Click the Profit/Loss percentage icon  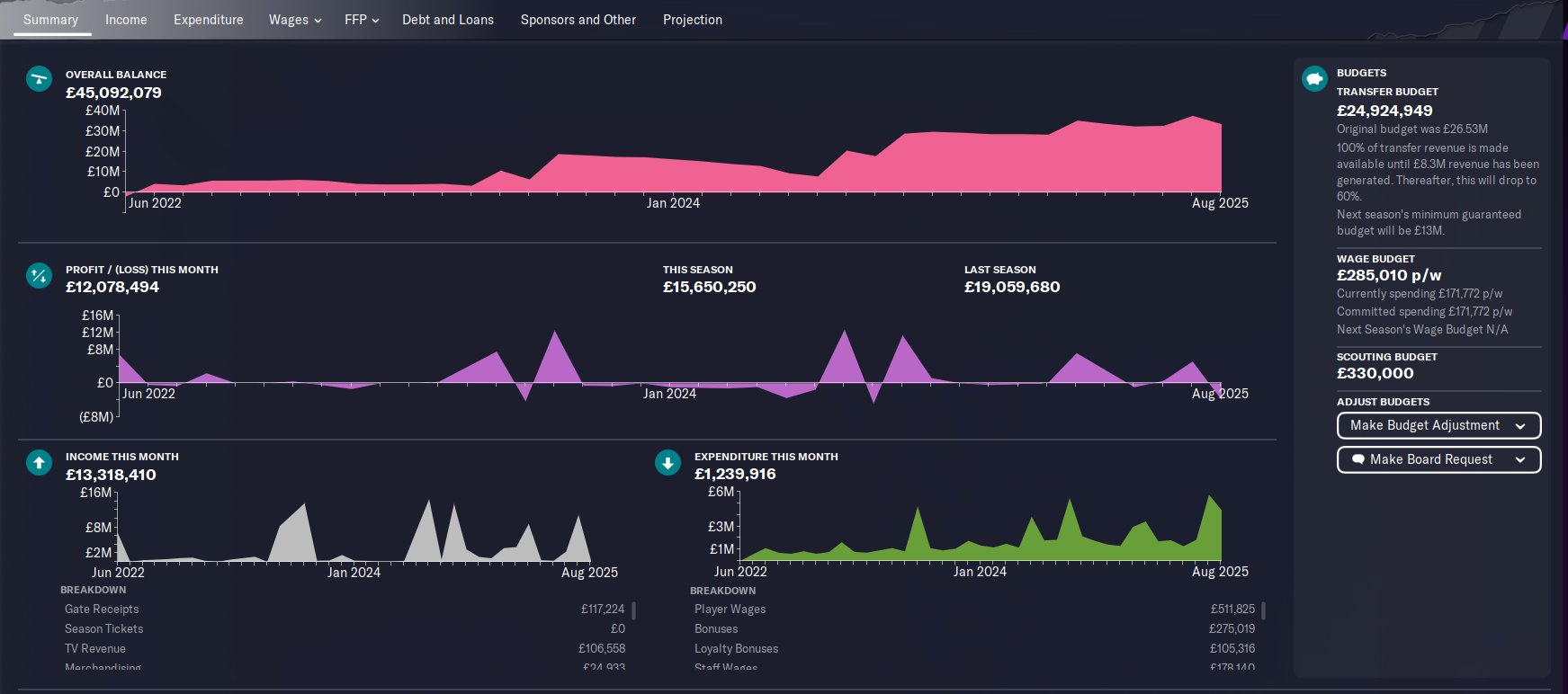tap(39, 275)
